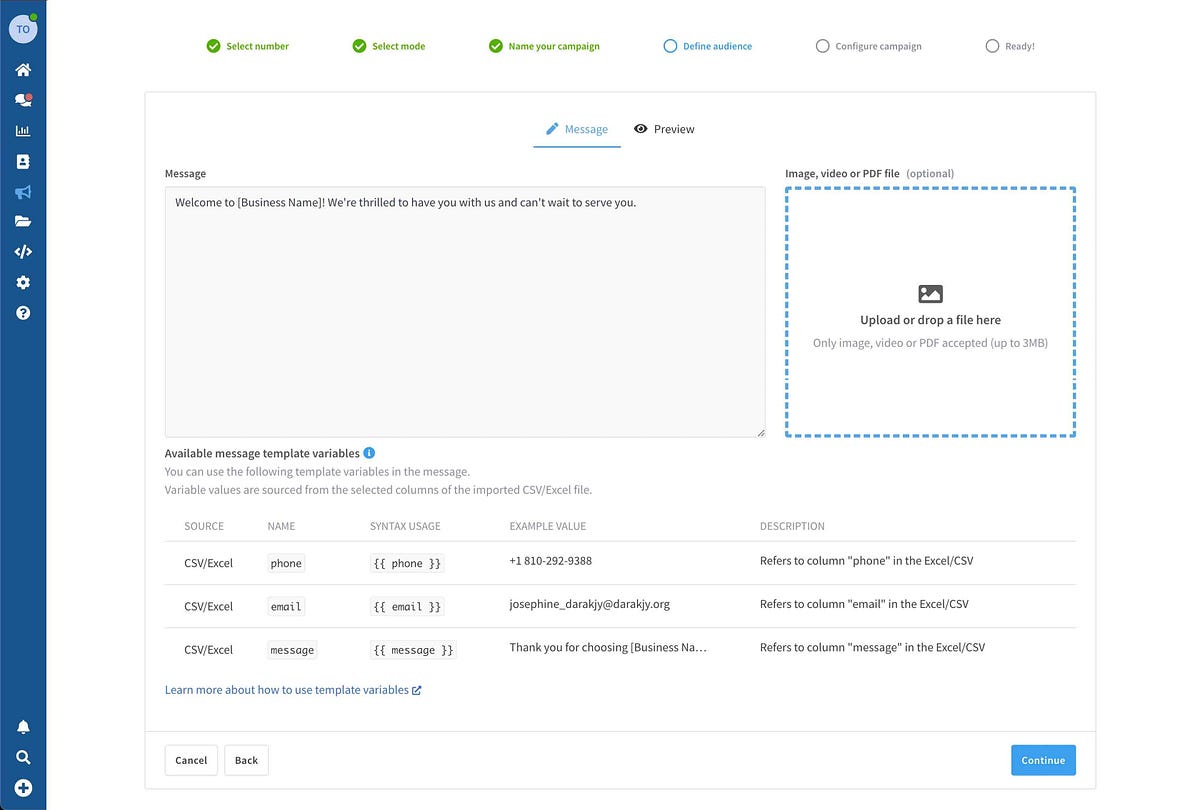This screenshot has width=1200, height=810.
Task: Open the chats icon with notification dot
Action: [x=23, y=100]
